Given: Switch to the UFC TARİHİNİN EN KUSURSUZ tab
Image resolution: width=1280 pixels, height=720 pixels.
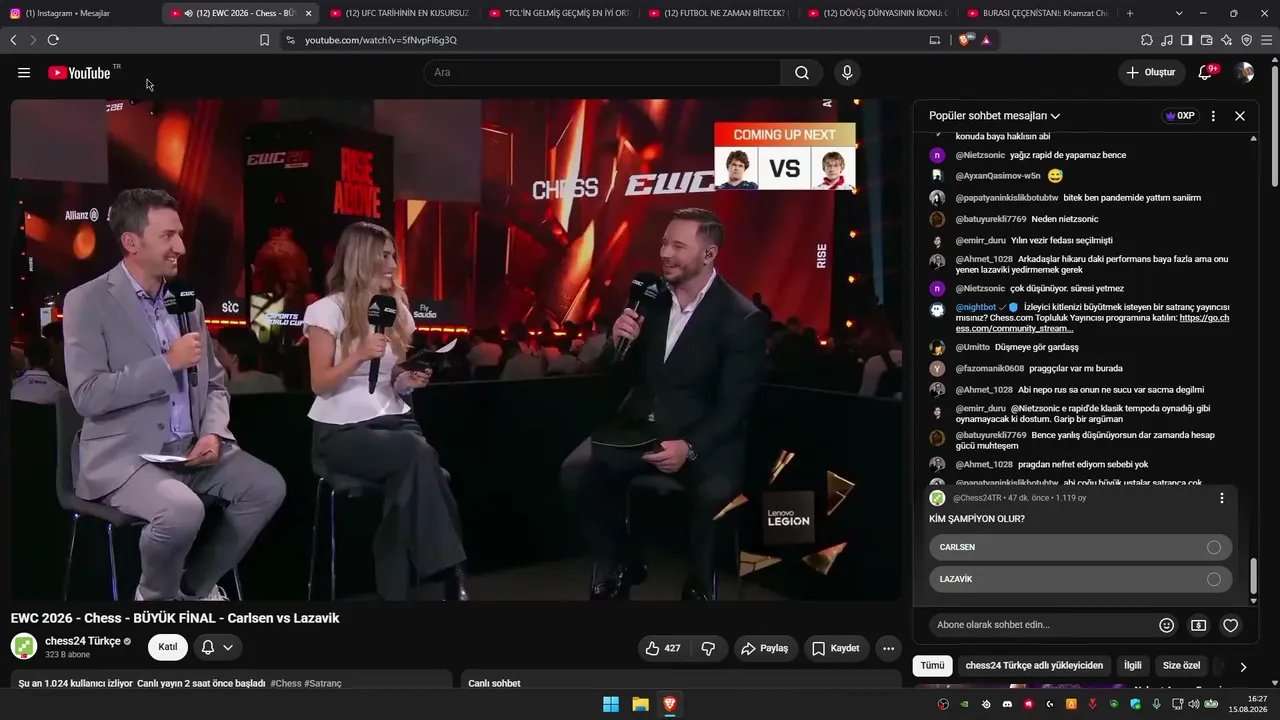Looking at the screenshot, I should coord(400,13).
